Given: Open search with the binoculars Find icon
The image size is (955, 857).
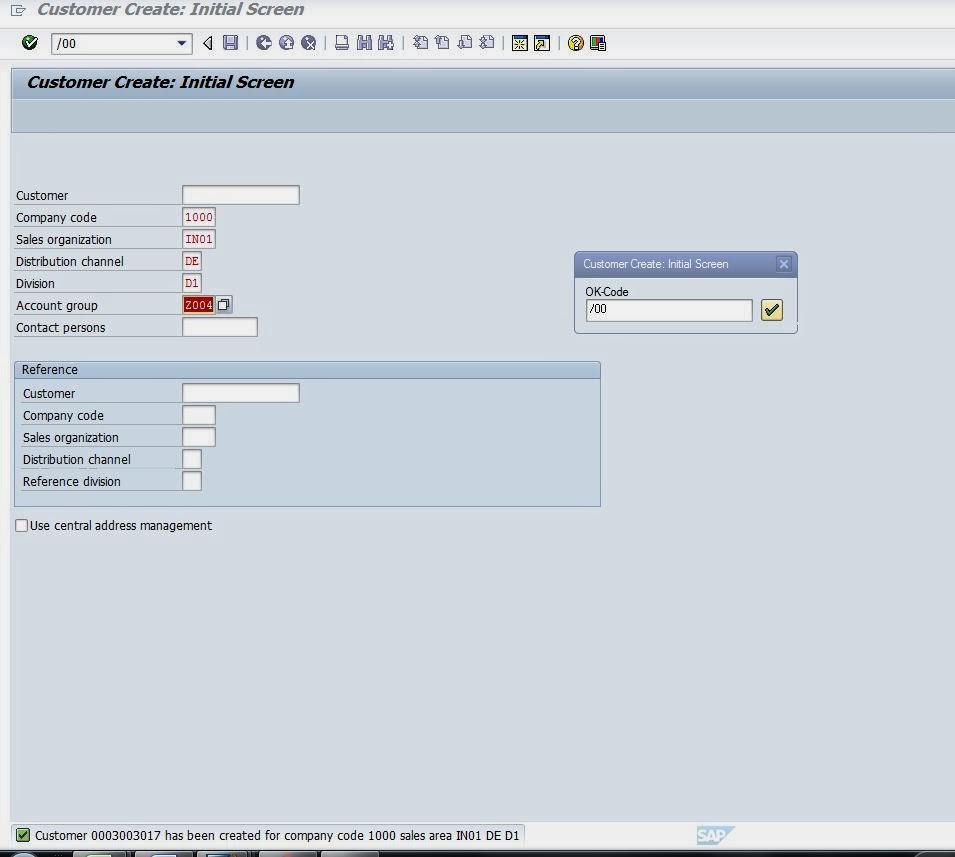Looking at the screenshot, I should (363, 43).
